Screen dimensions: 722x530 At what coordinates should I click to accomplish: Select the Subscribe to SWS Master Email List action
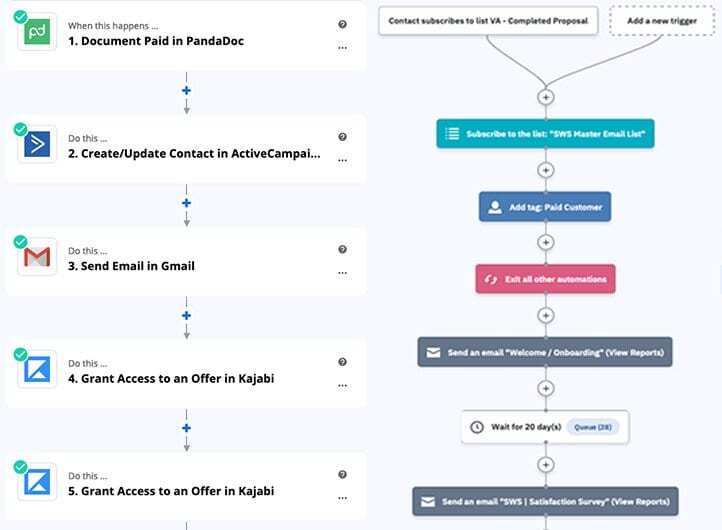(545, 134)
